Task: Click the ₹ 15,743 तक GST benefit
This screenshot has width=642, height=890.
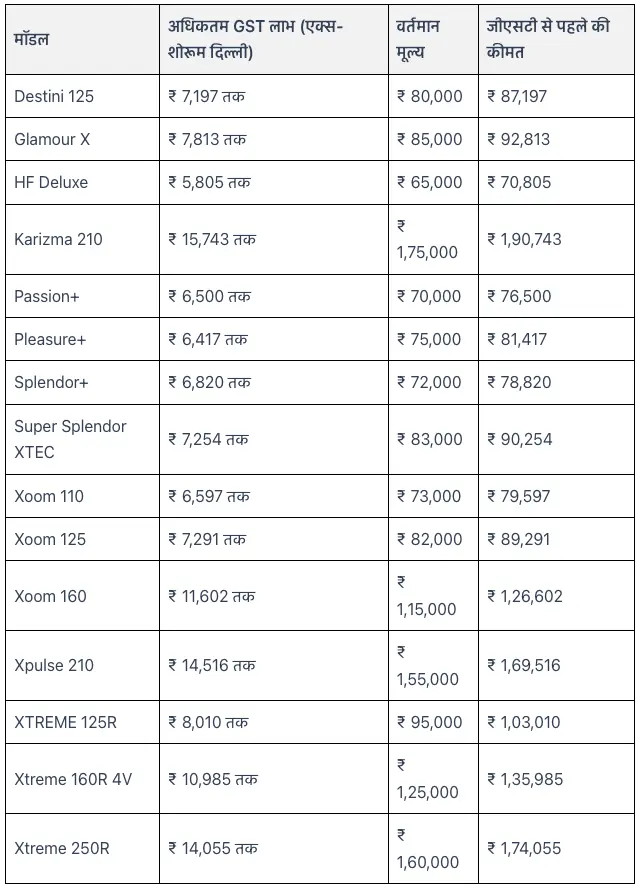Action: click(x=212, y=239)
